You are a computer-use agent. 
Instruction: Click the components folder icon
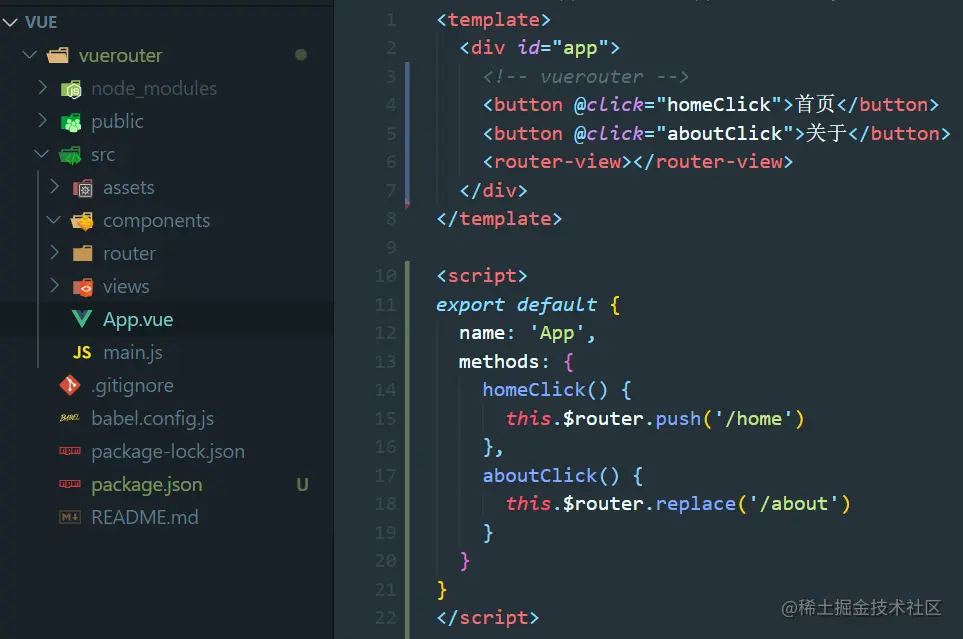click(x=82, y=221)
